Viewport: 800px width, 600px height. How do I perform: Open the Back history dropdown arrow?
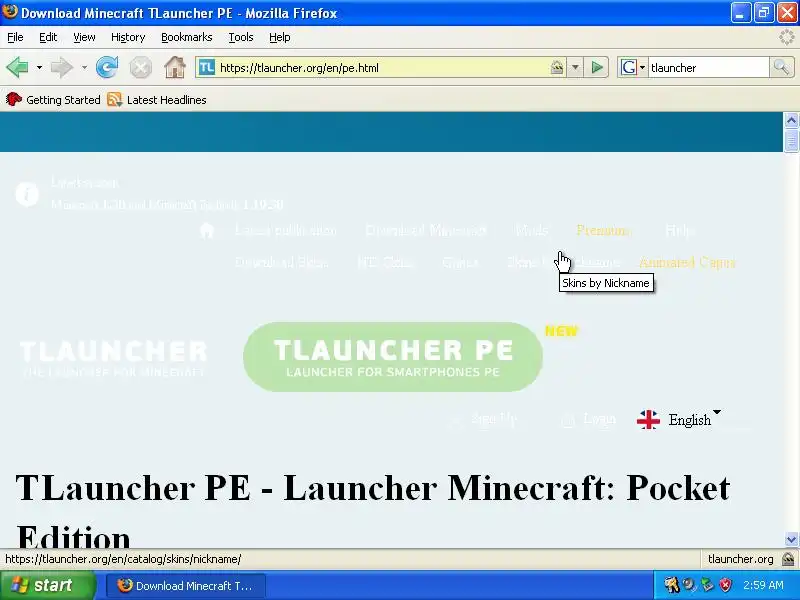39,67
